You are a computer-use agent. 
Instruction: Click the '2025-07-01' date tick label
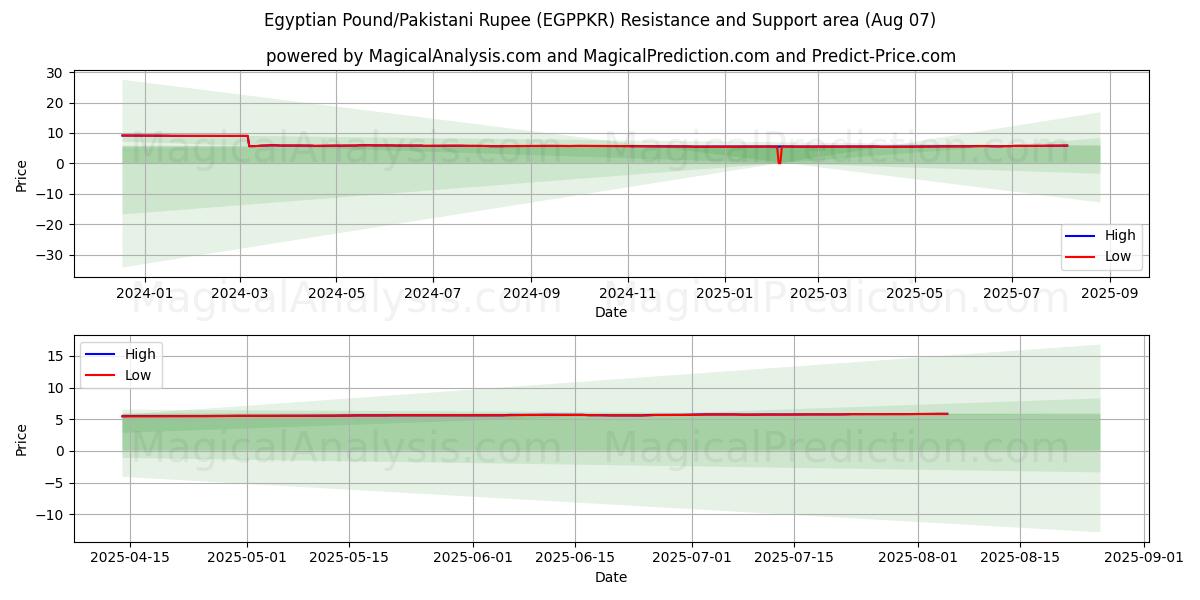point(692,559)
